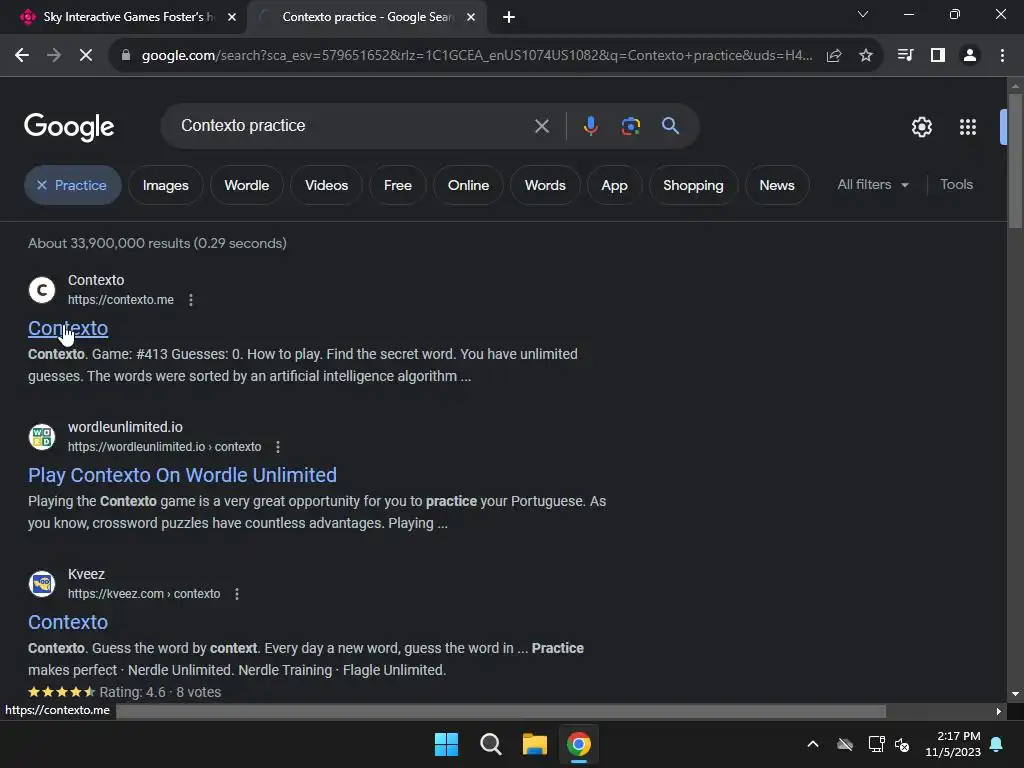Open Windows Start menu
1024x768 pixels.
click(447, 744)
